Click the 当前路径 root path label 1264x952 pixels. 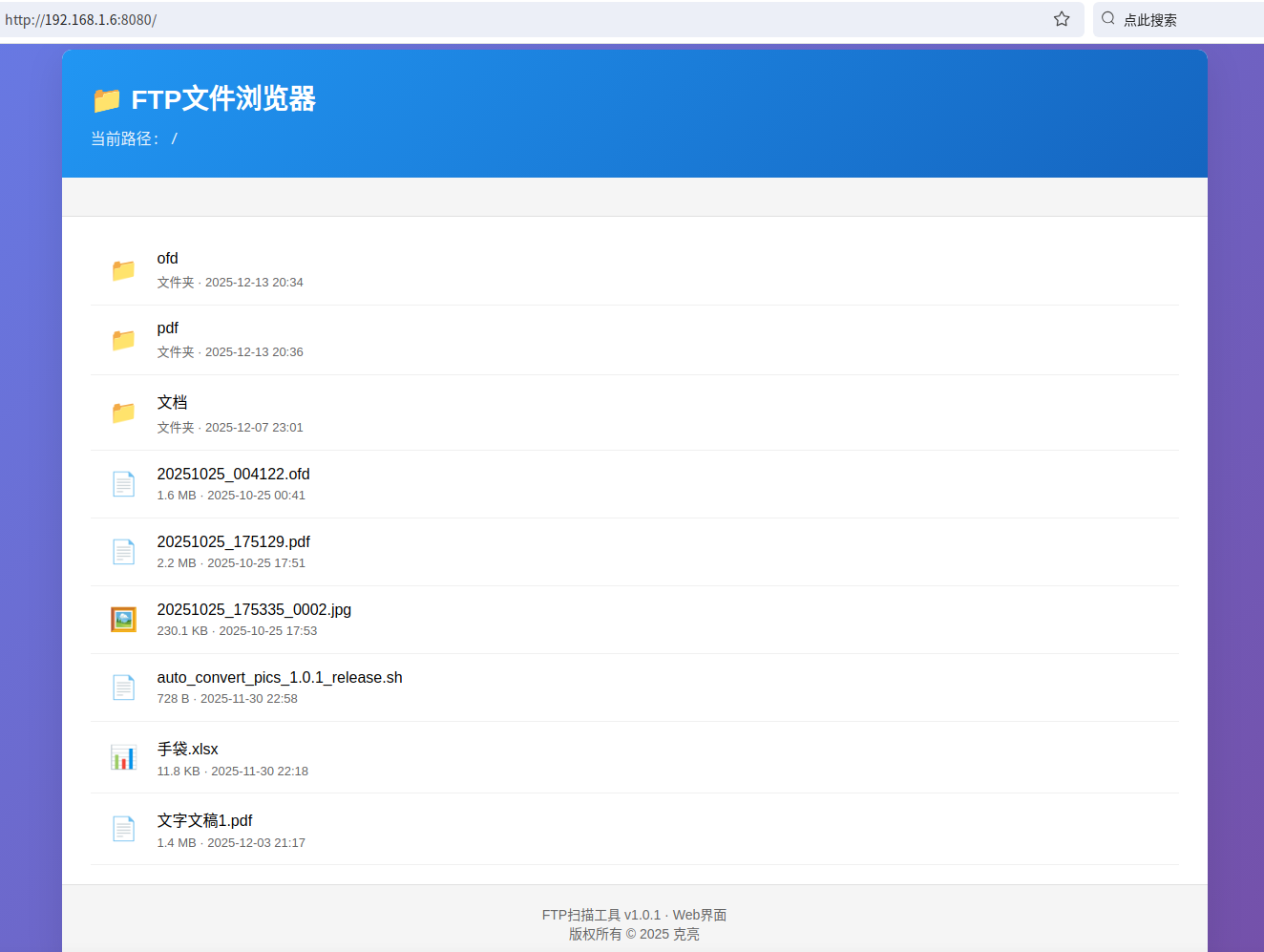(134, 138)
